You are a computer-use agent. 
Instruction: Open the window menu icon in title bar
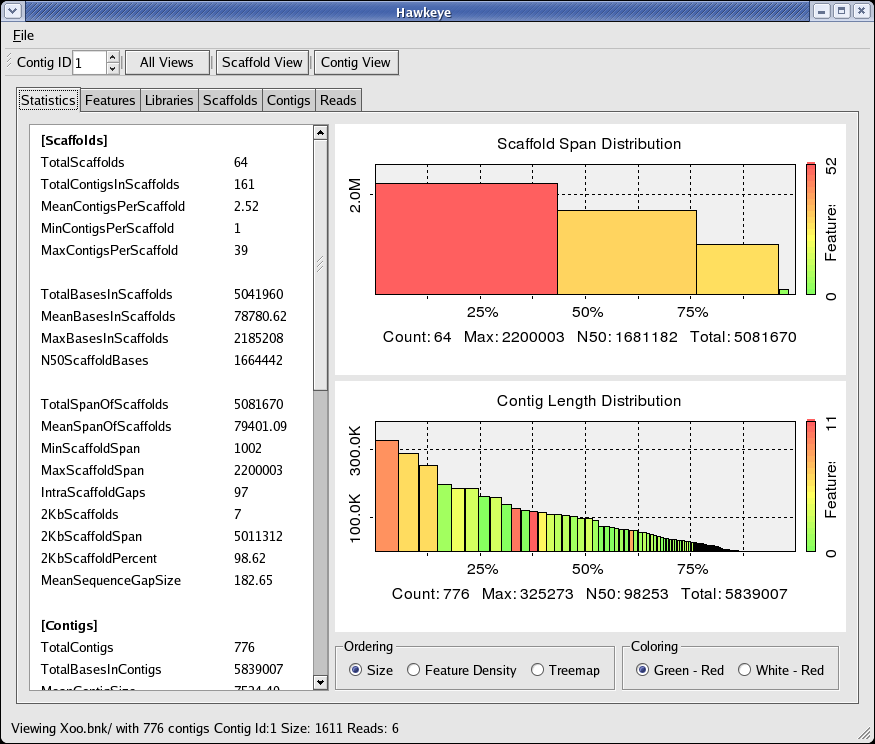12,11
